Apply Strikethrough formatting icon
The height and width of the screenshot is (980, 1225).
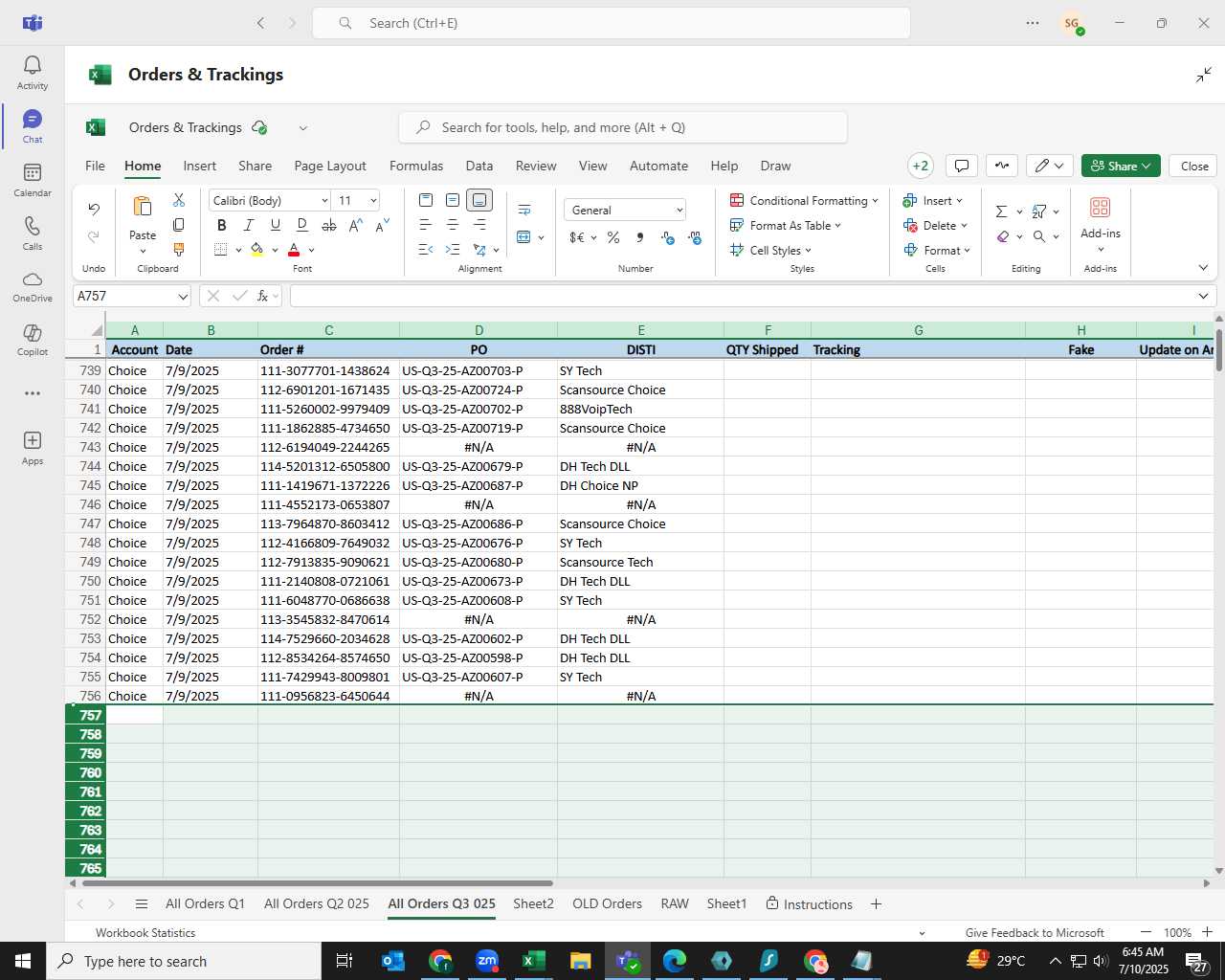click(x=328, y=225)
